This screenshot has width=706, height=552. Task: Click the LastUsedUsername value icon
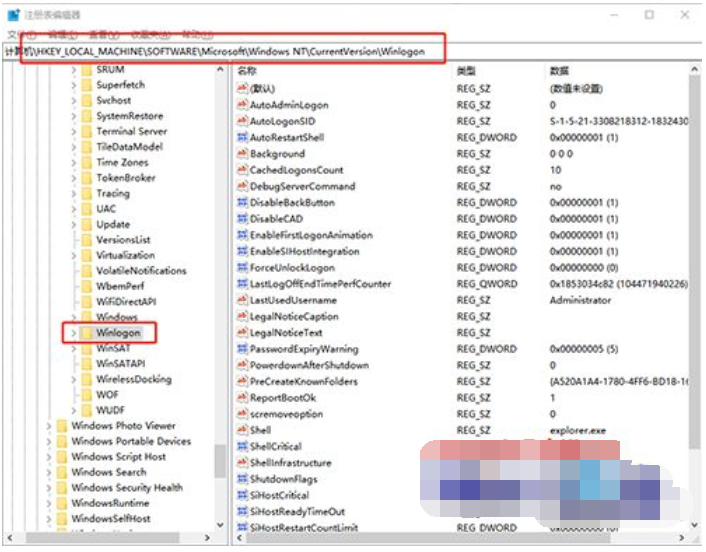click(x=242, y=300)
